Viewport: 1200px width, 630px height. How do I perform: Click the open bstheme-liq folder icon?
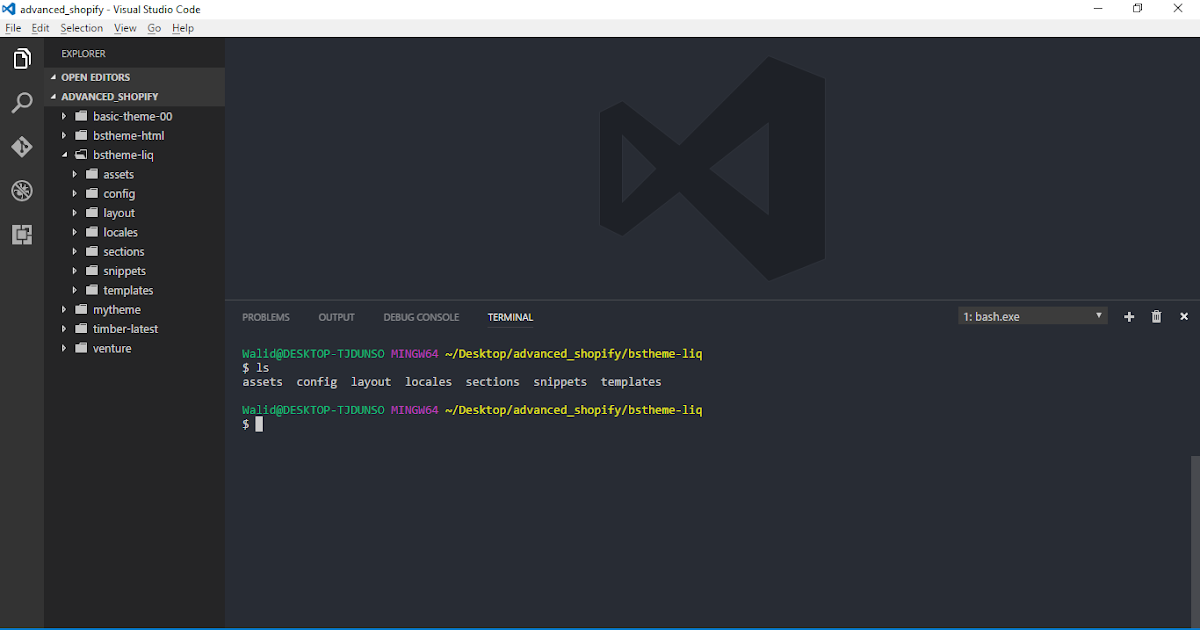[x=82, y=155]
